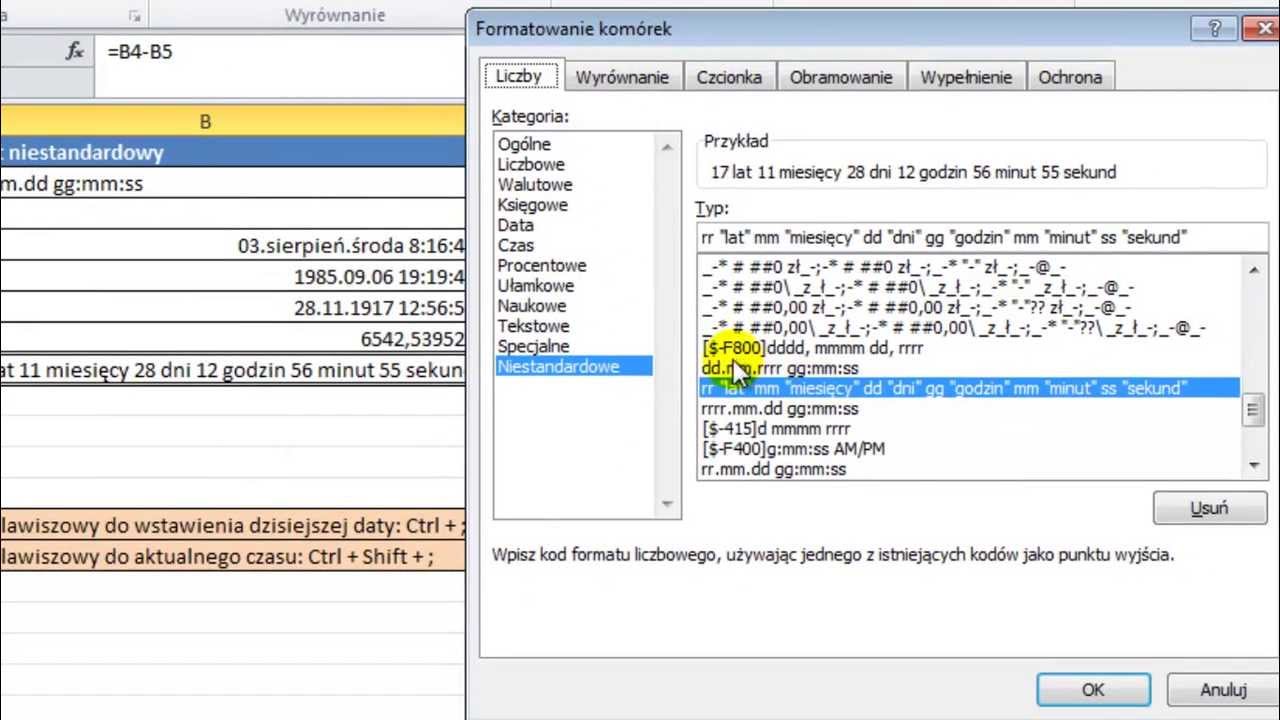Viewport: 1280px width, 720px height.
Task: Open the Obramowanie tab
Action: click(x=841, y=77)
